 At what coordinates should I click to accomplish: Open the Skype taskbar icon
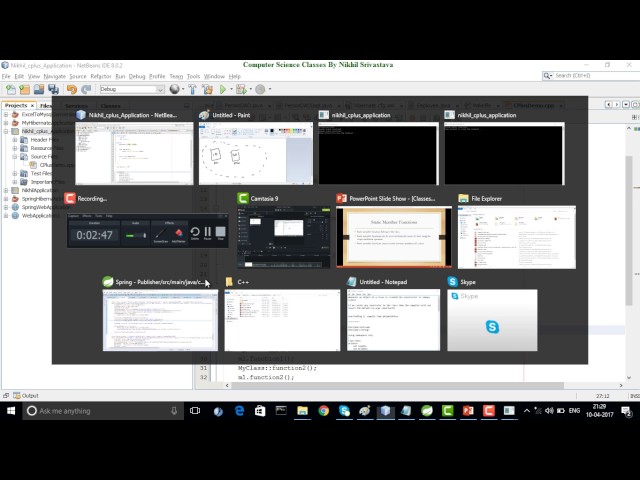(x=344, y=411)
